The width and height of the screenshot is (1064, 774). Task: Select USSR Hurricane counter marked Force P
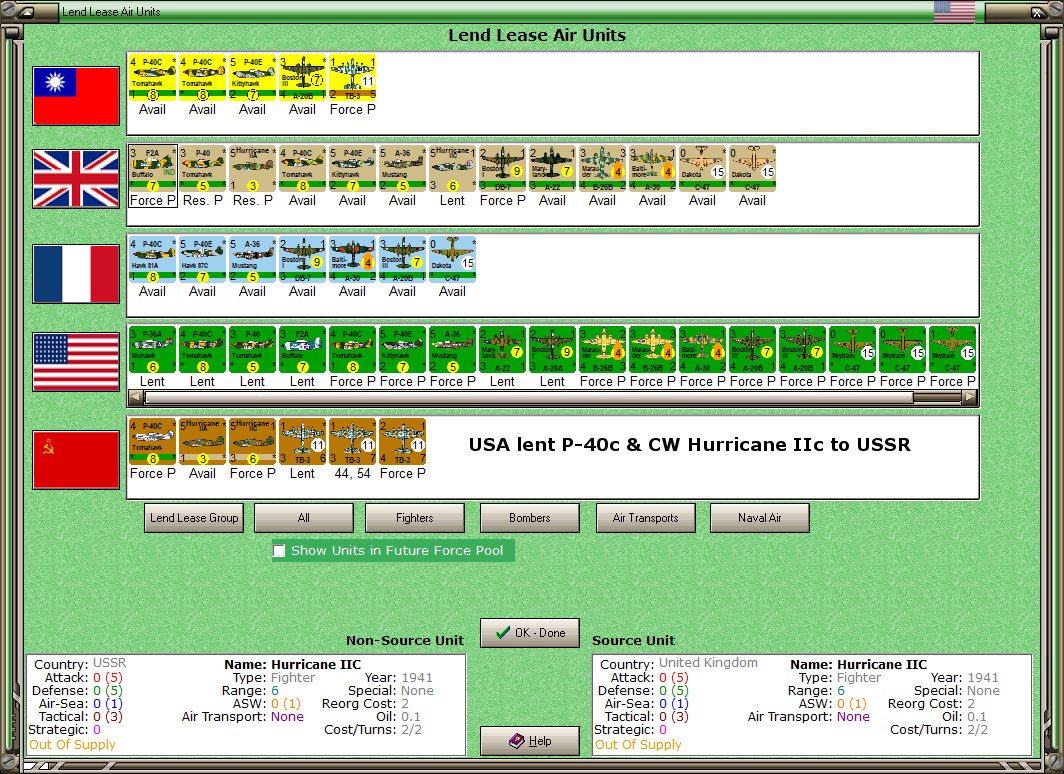252,442
